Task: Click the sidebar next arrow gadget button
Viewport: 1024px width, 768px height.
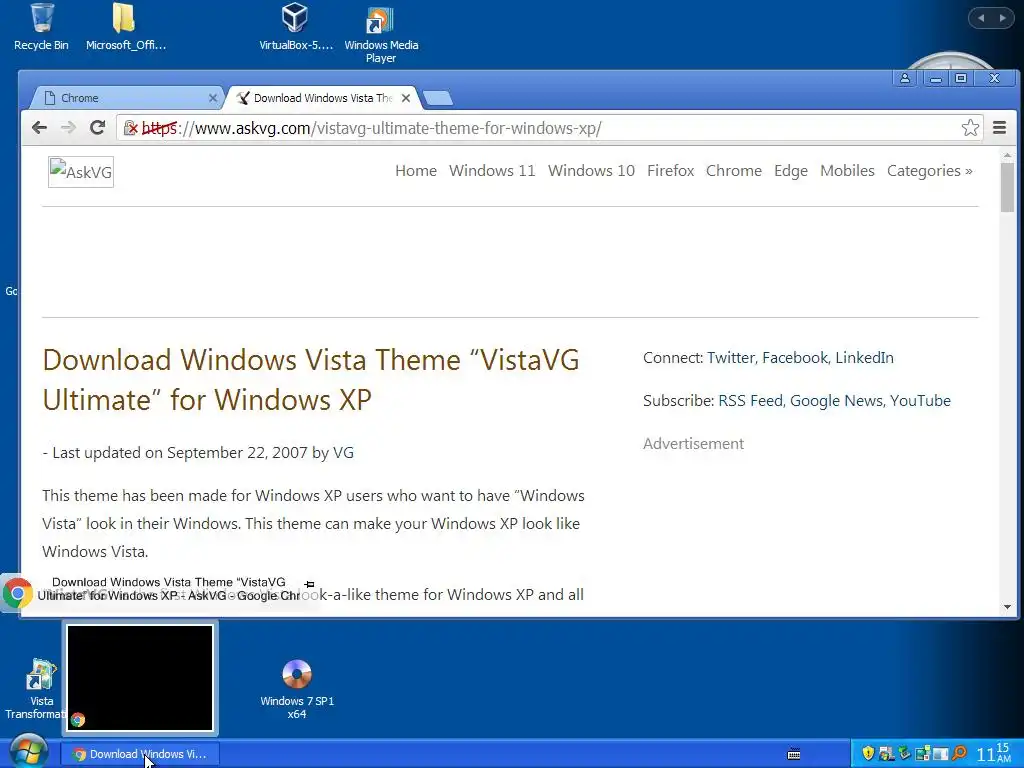Action: click(x=1002, y=18)
